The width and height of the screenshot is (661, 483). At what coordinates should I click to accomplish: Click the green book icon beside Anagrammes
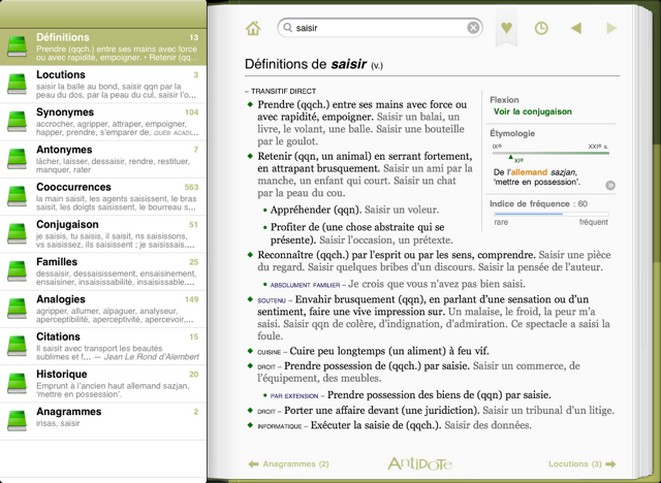pyautogui.click(x=17, y=421)
